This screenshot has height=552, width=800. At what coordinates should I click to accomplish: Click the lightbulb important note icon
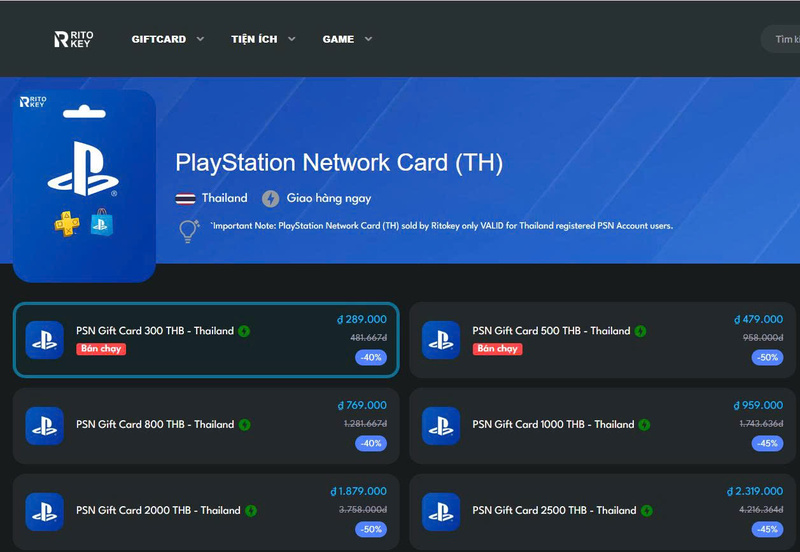(188, 231)
